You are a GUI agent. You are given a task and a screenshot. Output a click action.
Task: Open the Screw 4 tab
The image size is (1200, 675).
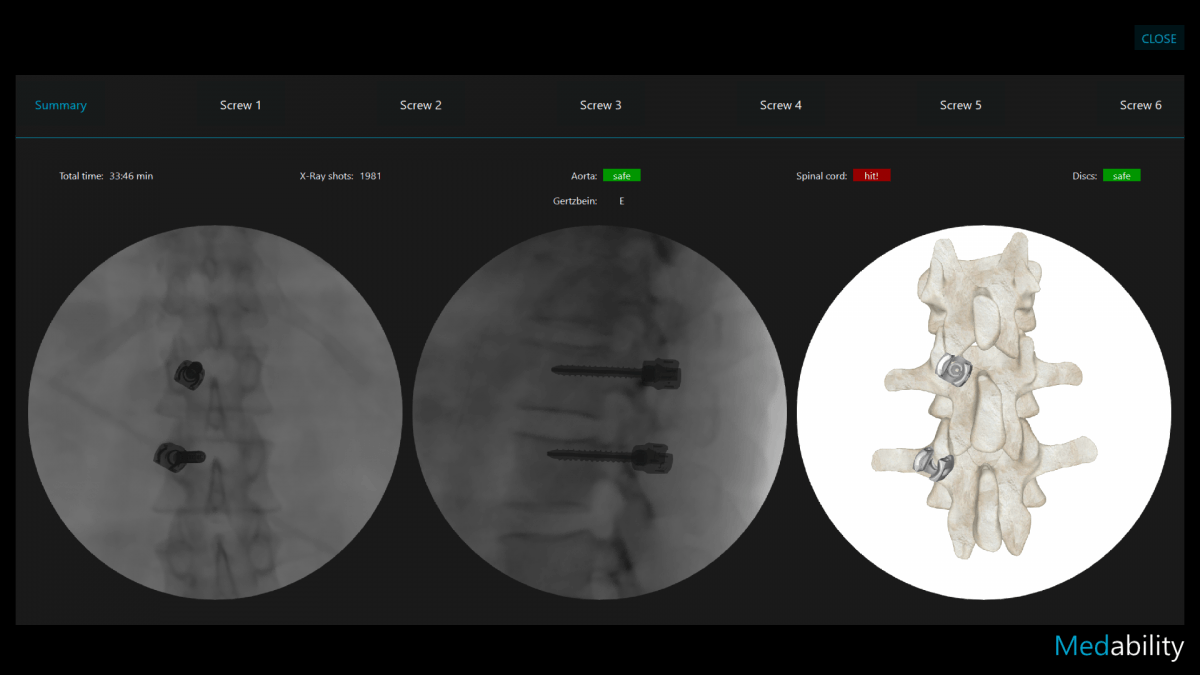click(781, 105)
